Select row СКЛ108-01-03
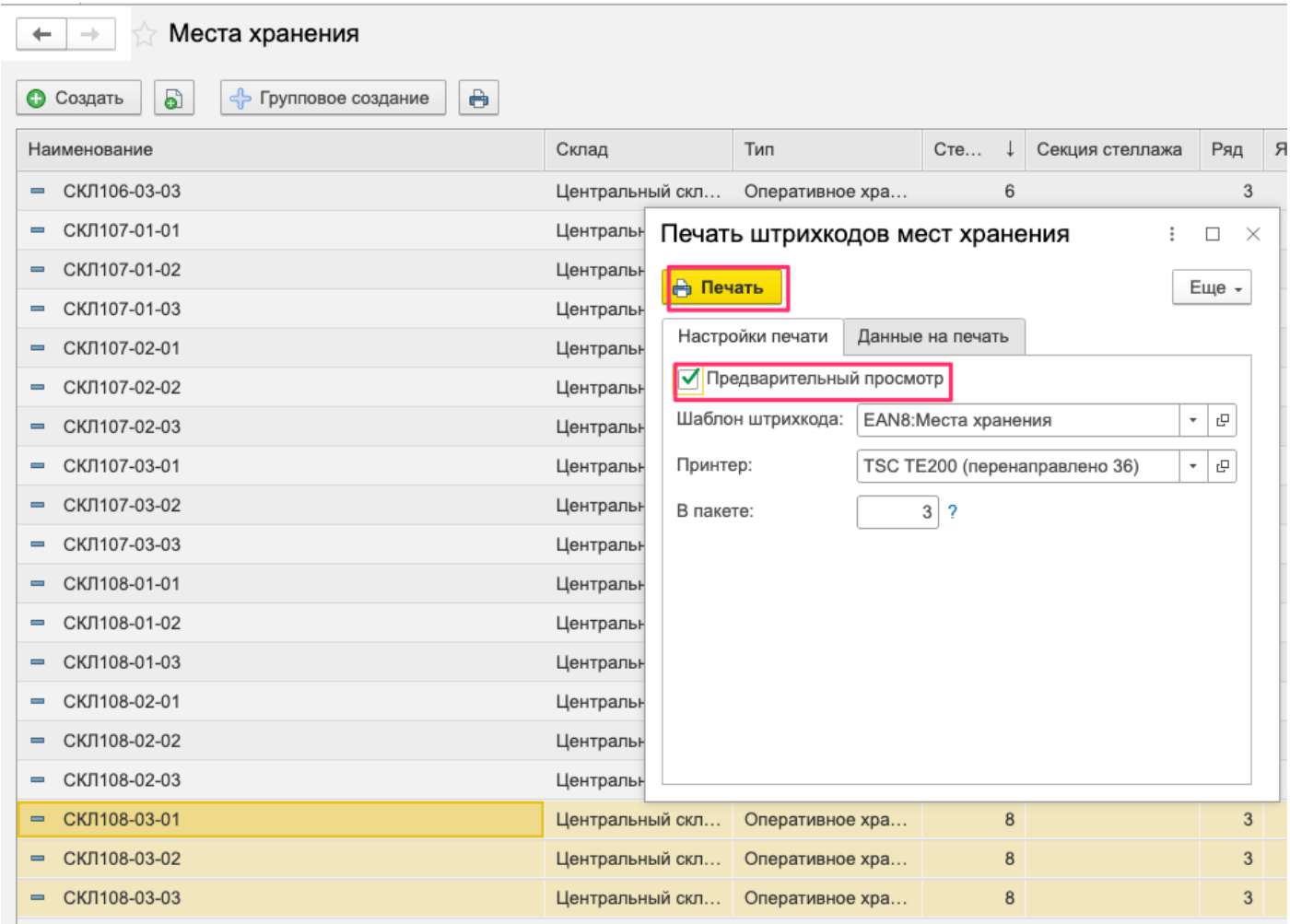 280,662
